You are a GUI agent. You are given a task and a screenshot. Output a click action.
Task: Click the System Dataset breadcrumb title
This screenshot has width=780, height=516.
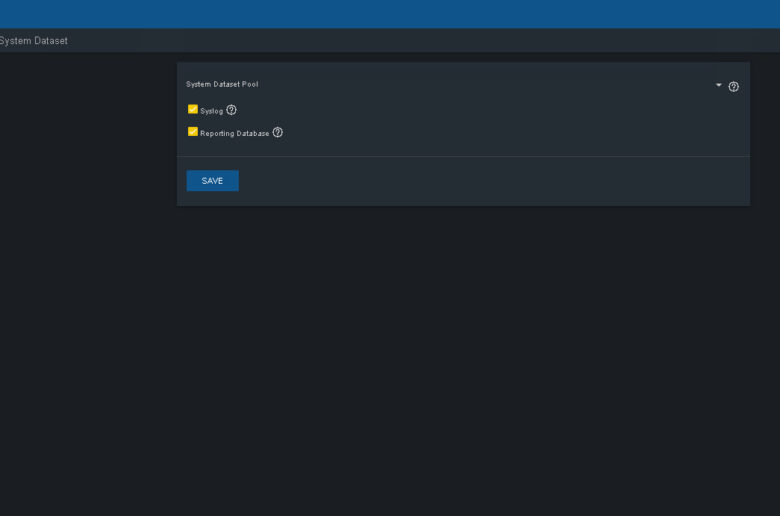coord(33,41)
